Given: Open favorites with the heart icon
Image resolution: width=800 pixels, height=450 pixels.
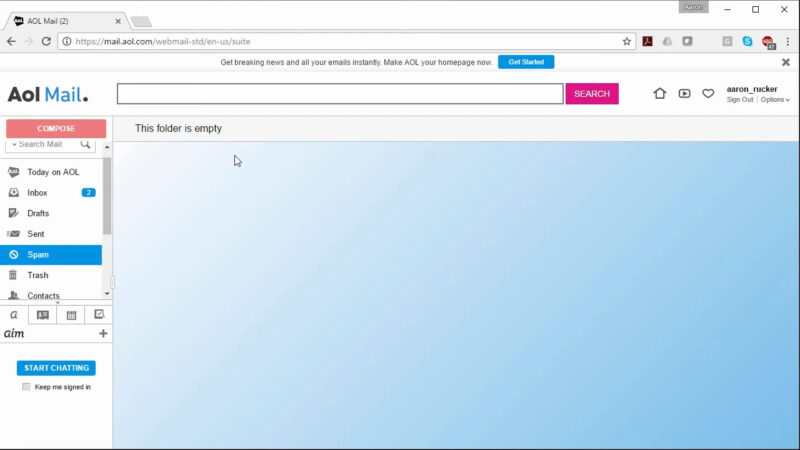Looking at the screenshot, I should pos(708,93).
